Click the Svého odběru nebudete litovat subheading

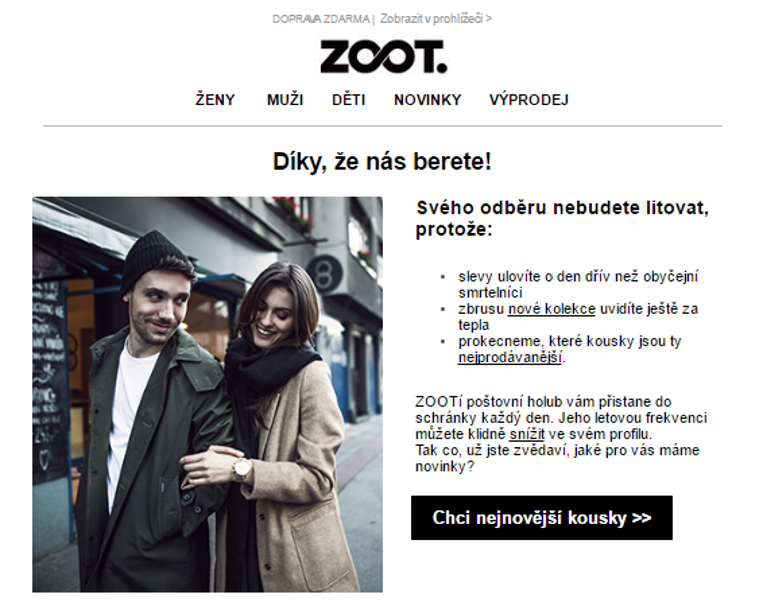[x=562, y=218]
